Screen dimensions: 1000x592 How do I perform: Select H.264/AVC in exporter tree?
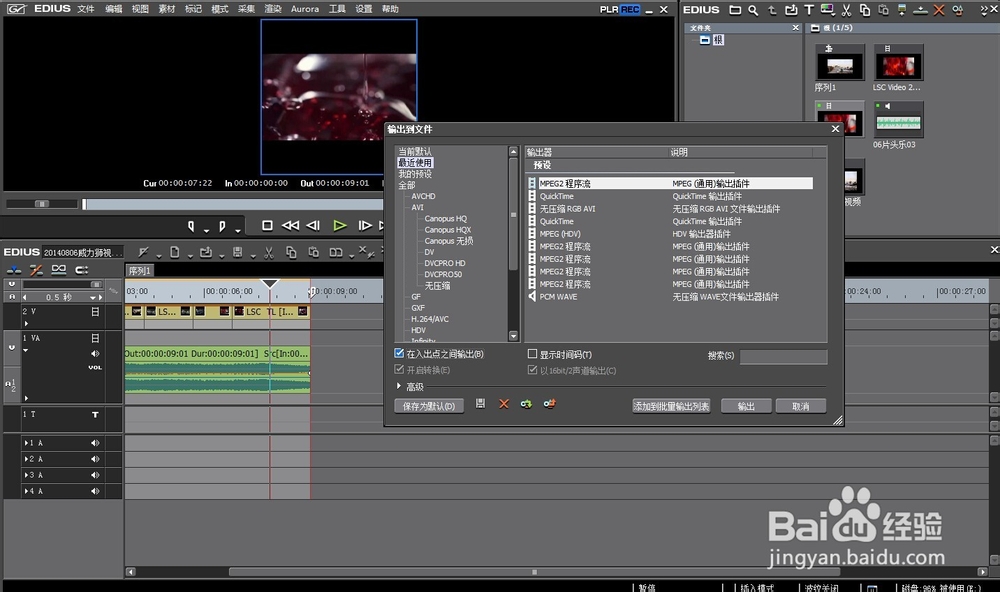[x=429, y=319]
